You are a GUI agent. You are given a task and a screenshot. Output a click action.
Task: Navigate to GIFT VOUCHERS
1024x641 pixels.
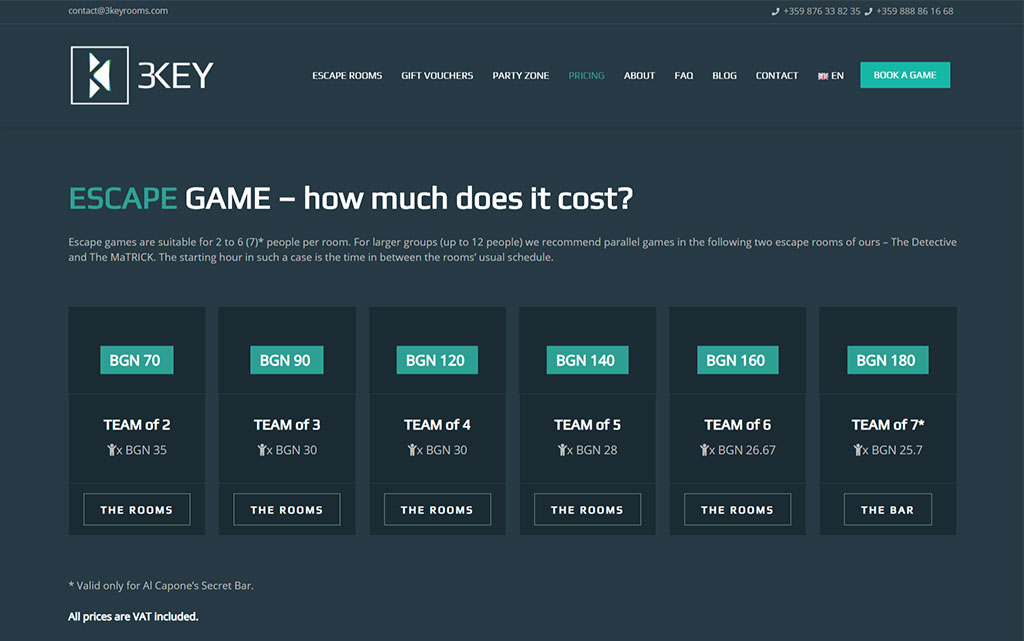click(x=437, y=75)
